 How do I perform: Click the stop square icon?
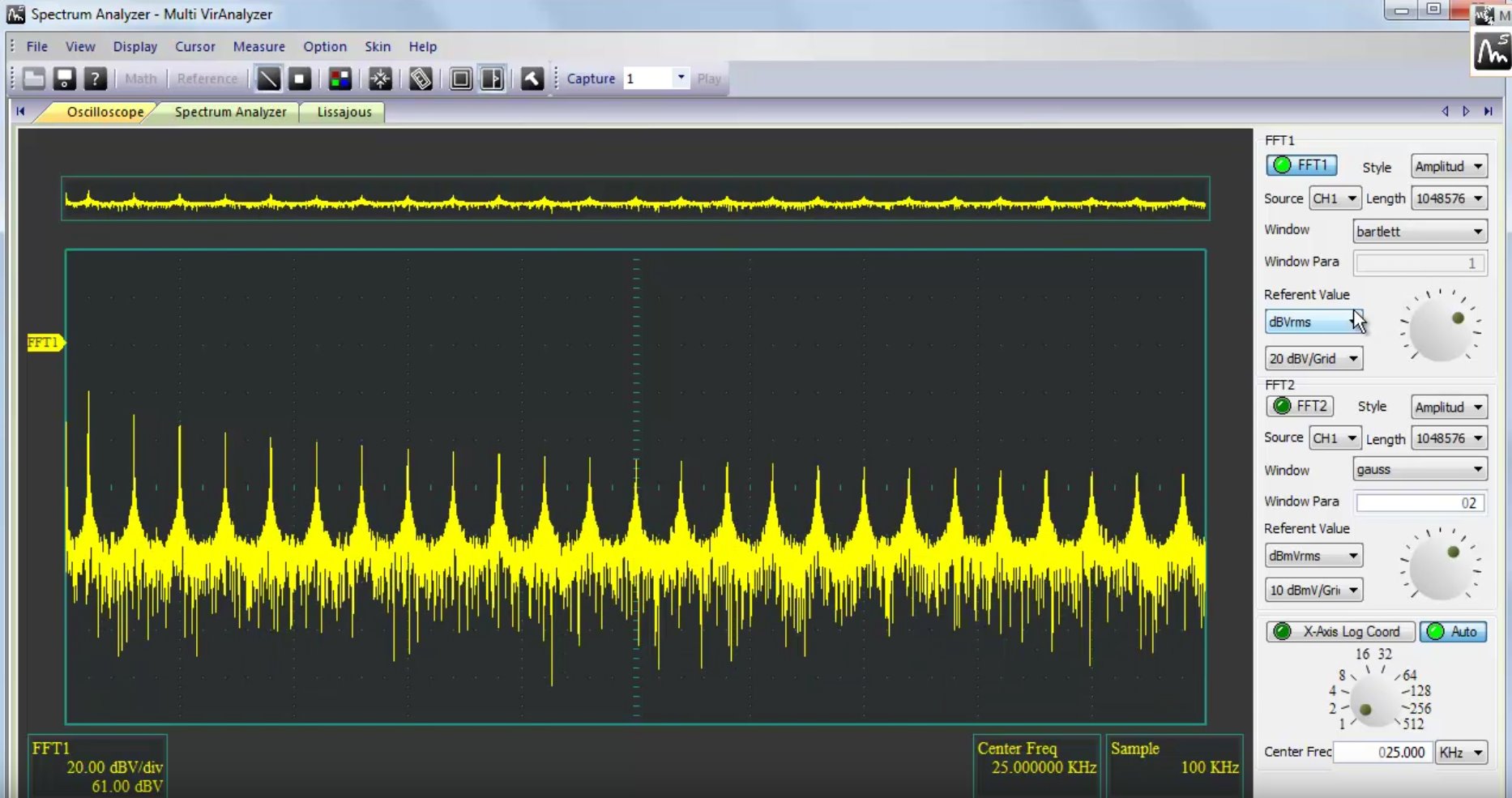click(x=300, y=79)
